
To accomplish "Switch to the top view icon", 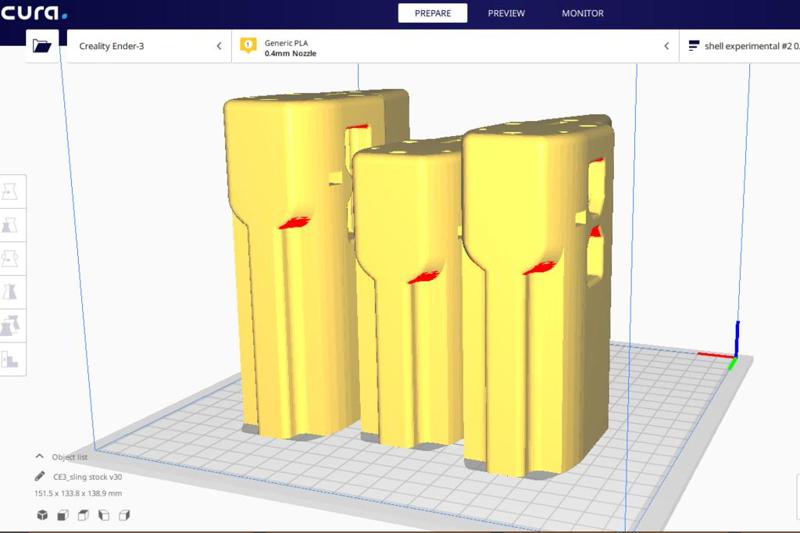I will coord(83,515).
